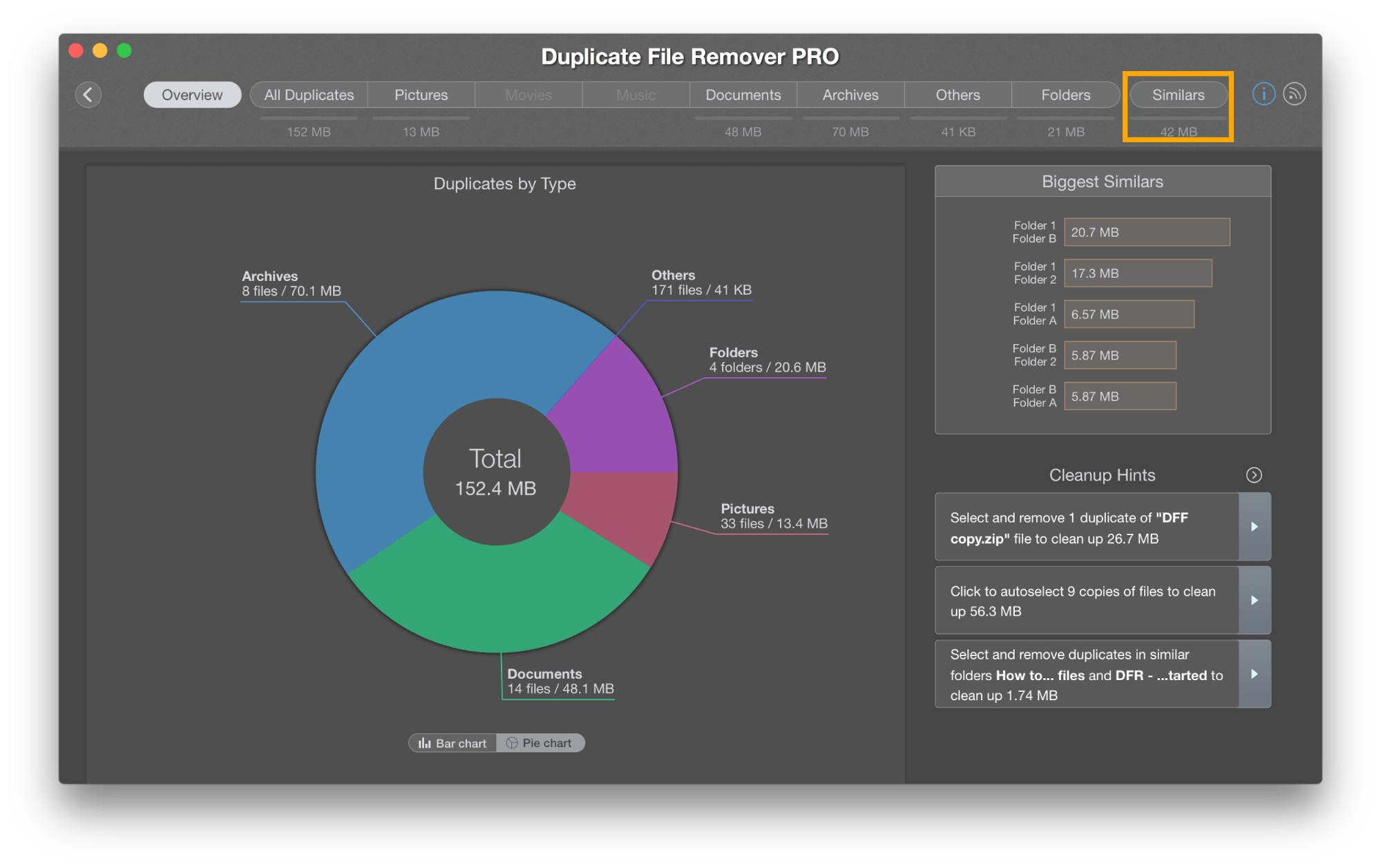
Task: Open the All Duplicates tab
Action: [309, 95]
